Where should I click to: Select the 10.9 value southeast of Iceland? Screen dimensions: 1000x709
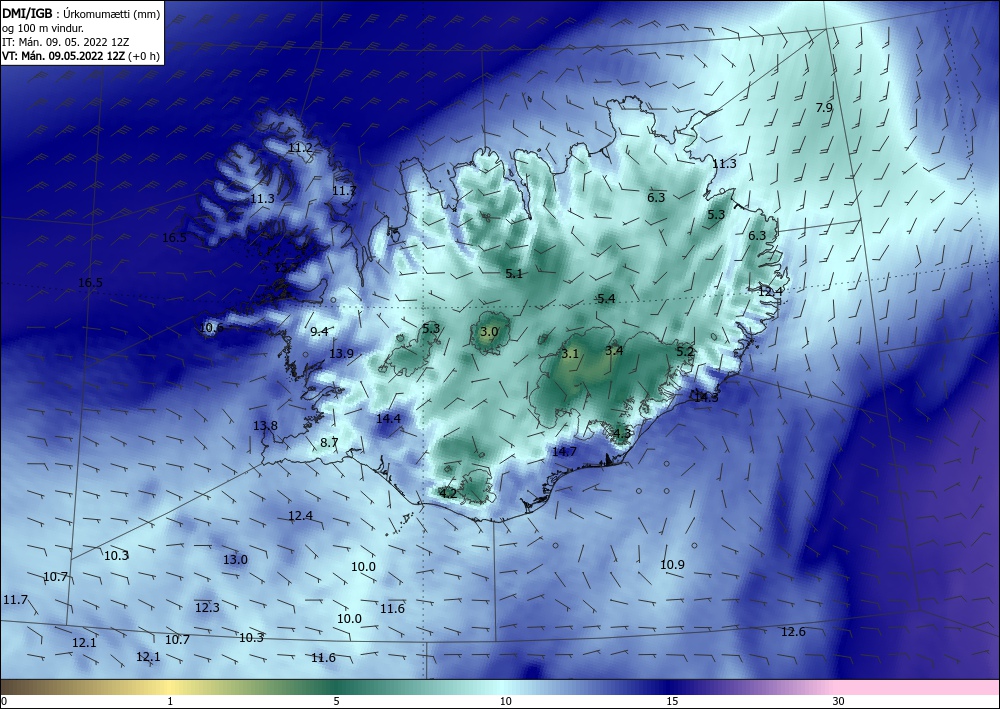pos(672,565)
